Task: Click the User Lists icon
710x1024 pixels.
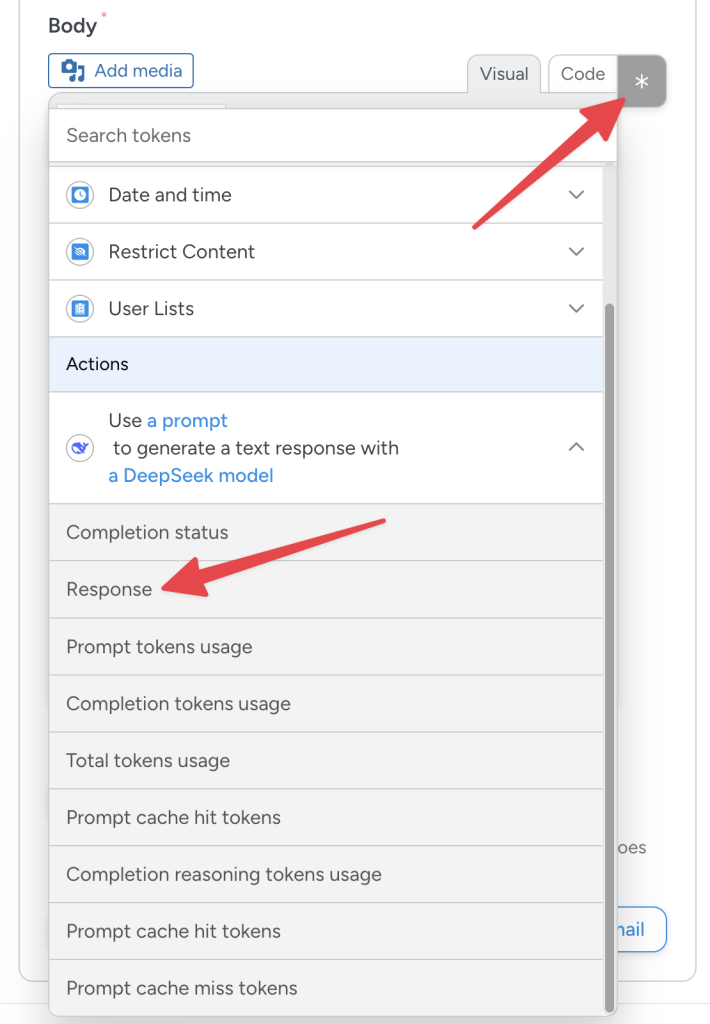Action: (78, 308)
